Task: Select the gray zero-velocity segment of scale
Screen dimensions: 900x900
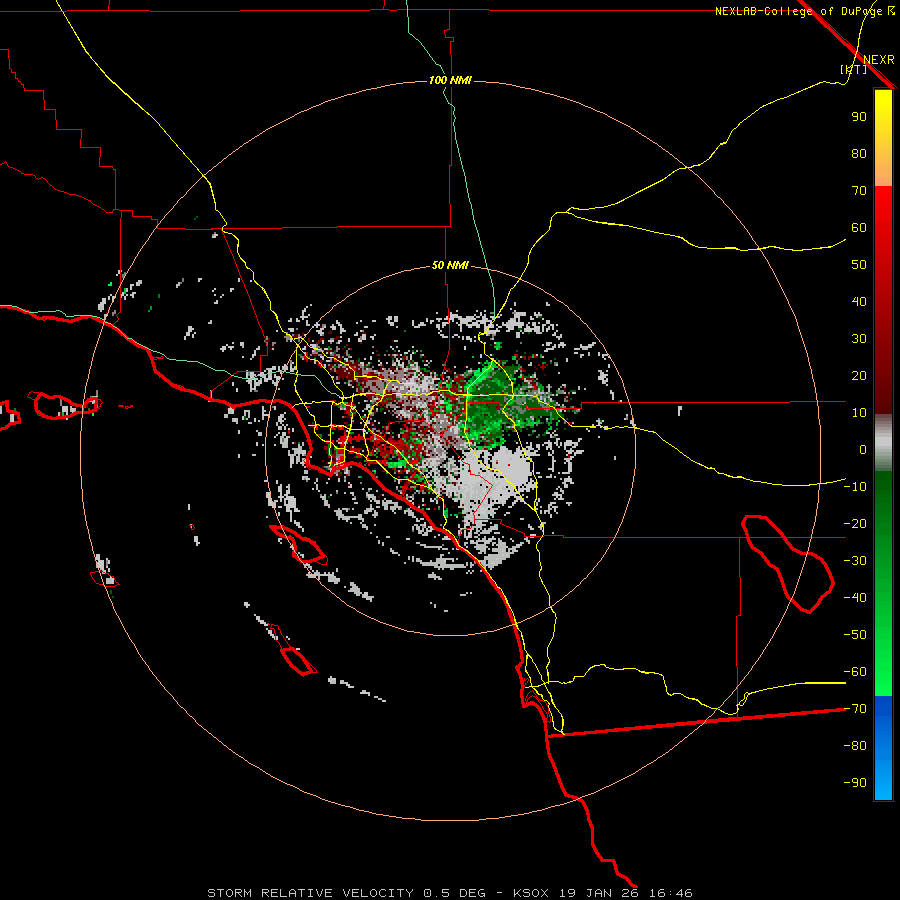Action: [x=883, y=443]
